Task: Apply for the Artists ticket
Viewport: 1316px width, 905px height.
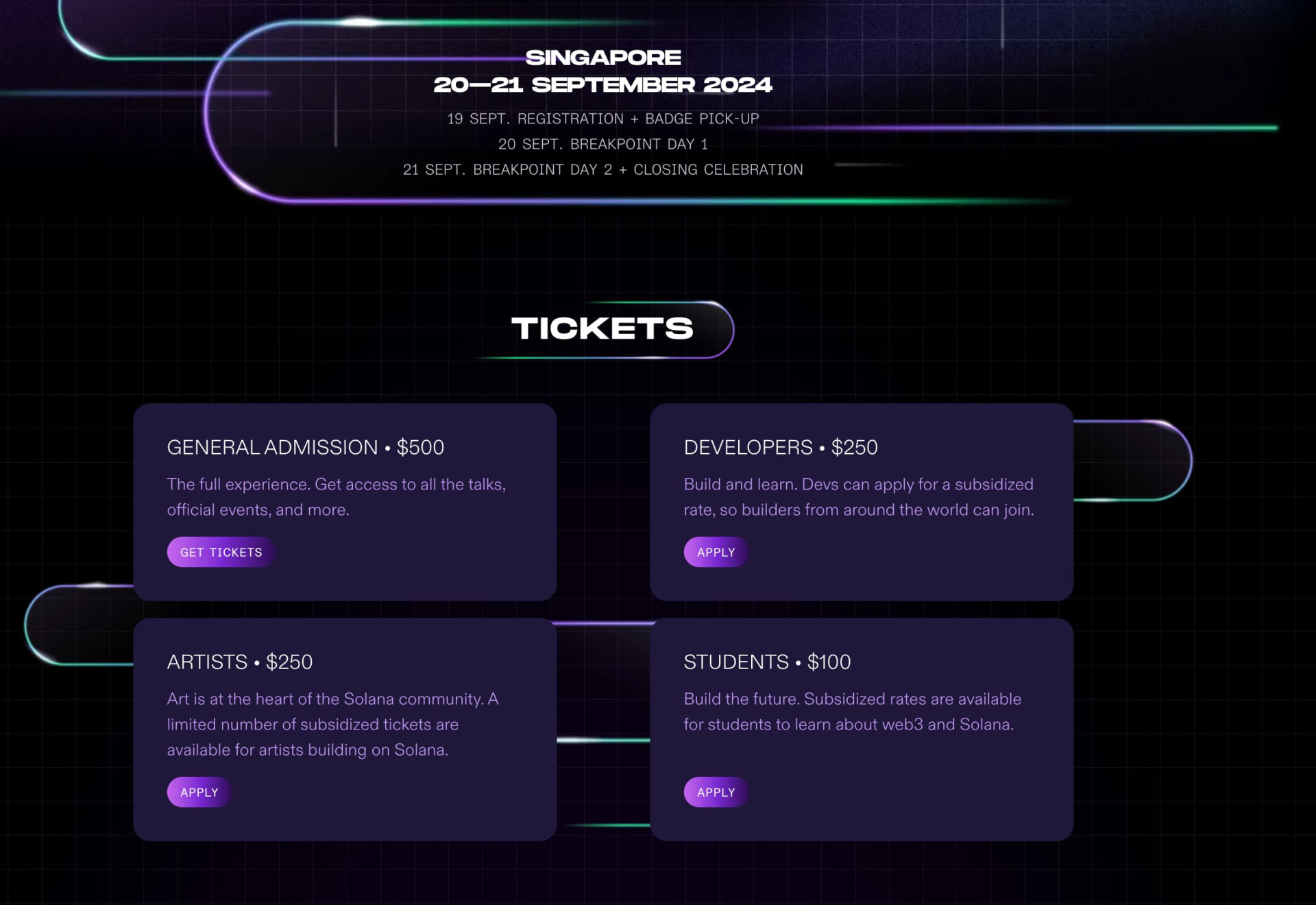Action: point(199,792)
